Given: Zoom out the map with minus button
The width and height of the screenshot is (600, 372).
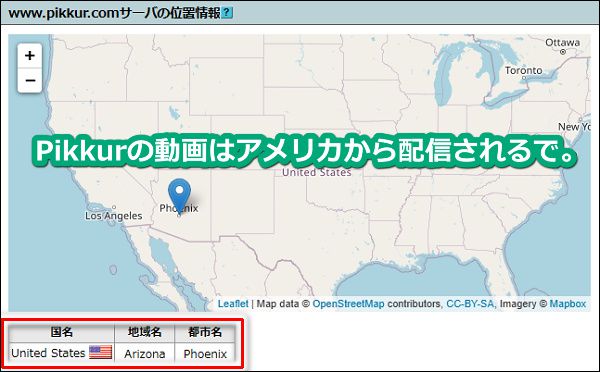Looking at the screenshot, I should tap(29, 80).
